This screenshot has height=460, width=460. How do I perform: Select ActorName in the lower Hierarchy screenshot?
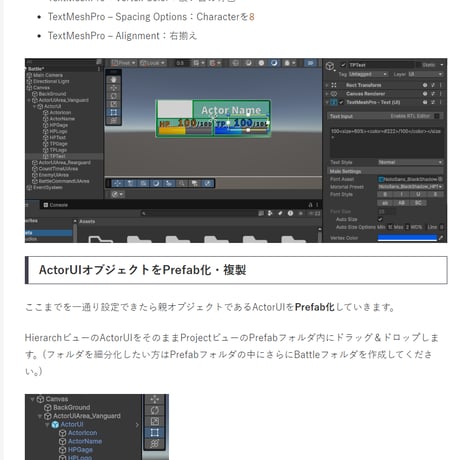(x=85, y=441)
